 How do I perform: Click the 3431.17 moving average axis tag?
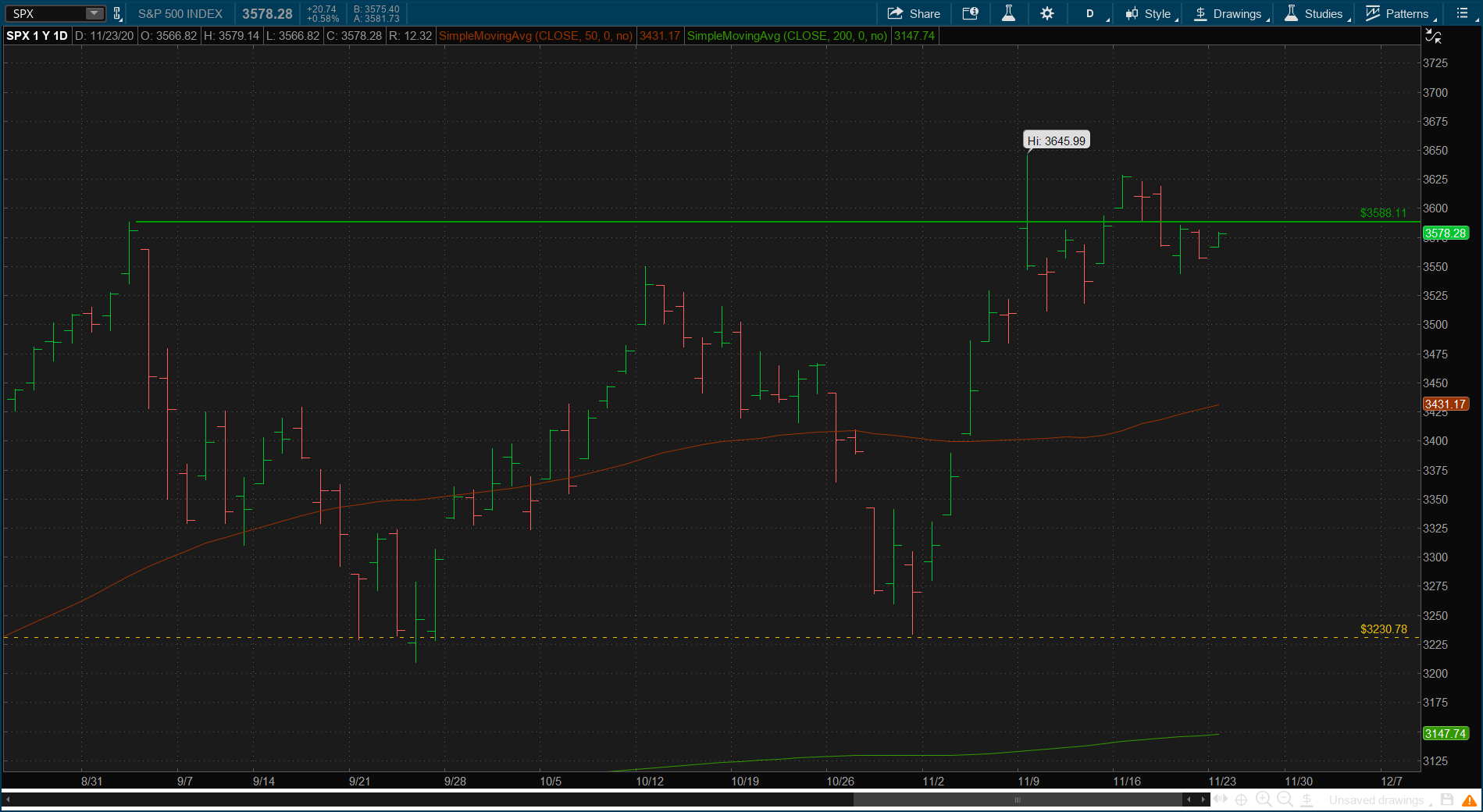1446,404
